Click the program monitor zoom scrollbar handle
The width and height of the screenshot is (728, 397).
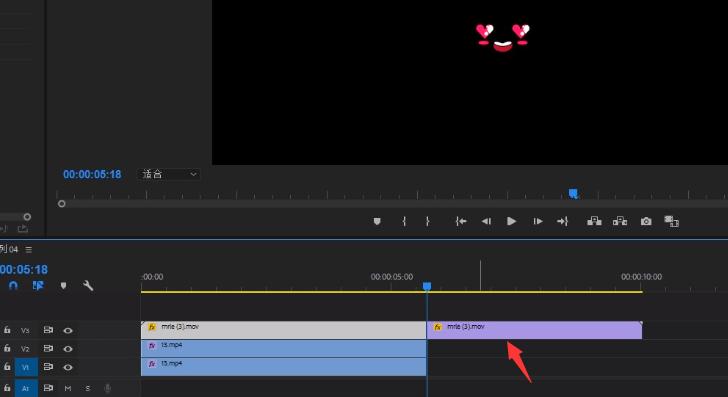click(61, 203)
